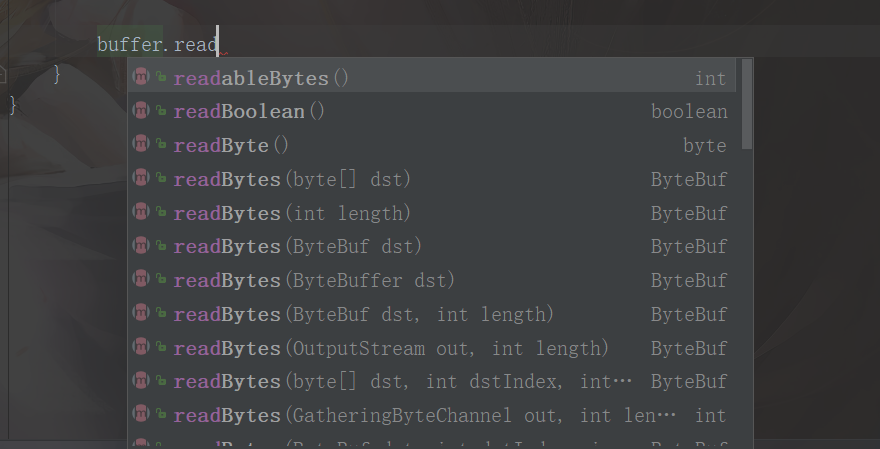Choose readBytes(int length) from suggestions
Image resolution: width=880 pixels, height=449 pixels.
point(292,213)
